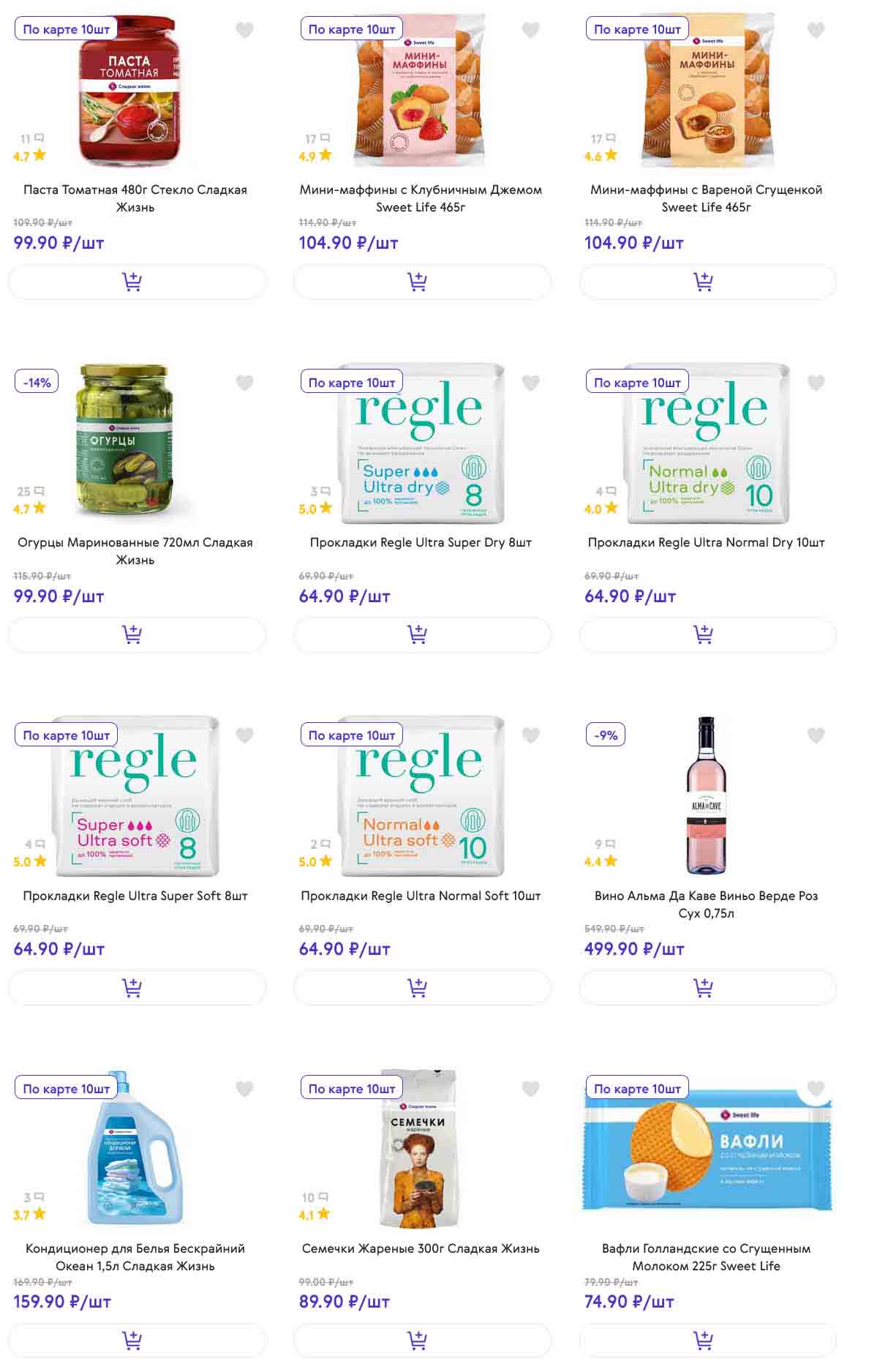The image size is (869, 1372).
Task: Click the -9% discount badge on wine
Action: pyautogui.click(x=607, y=735)
